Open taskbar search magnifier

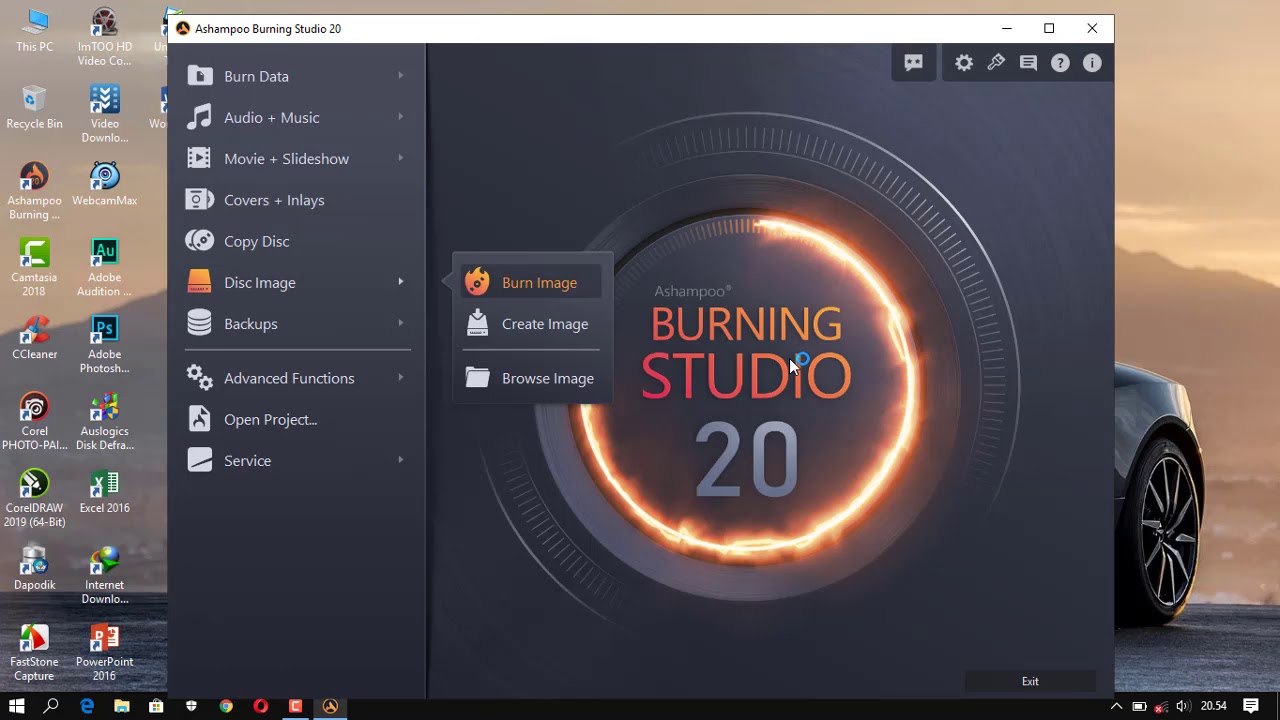(x=52, y=706)
